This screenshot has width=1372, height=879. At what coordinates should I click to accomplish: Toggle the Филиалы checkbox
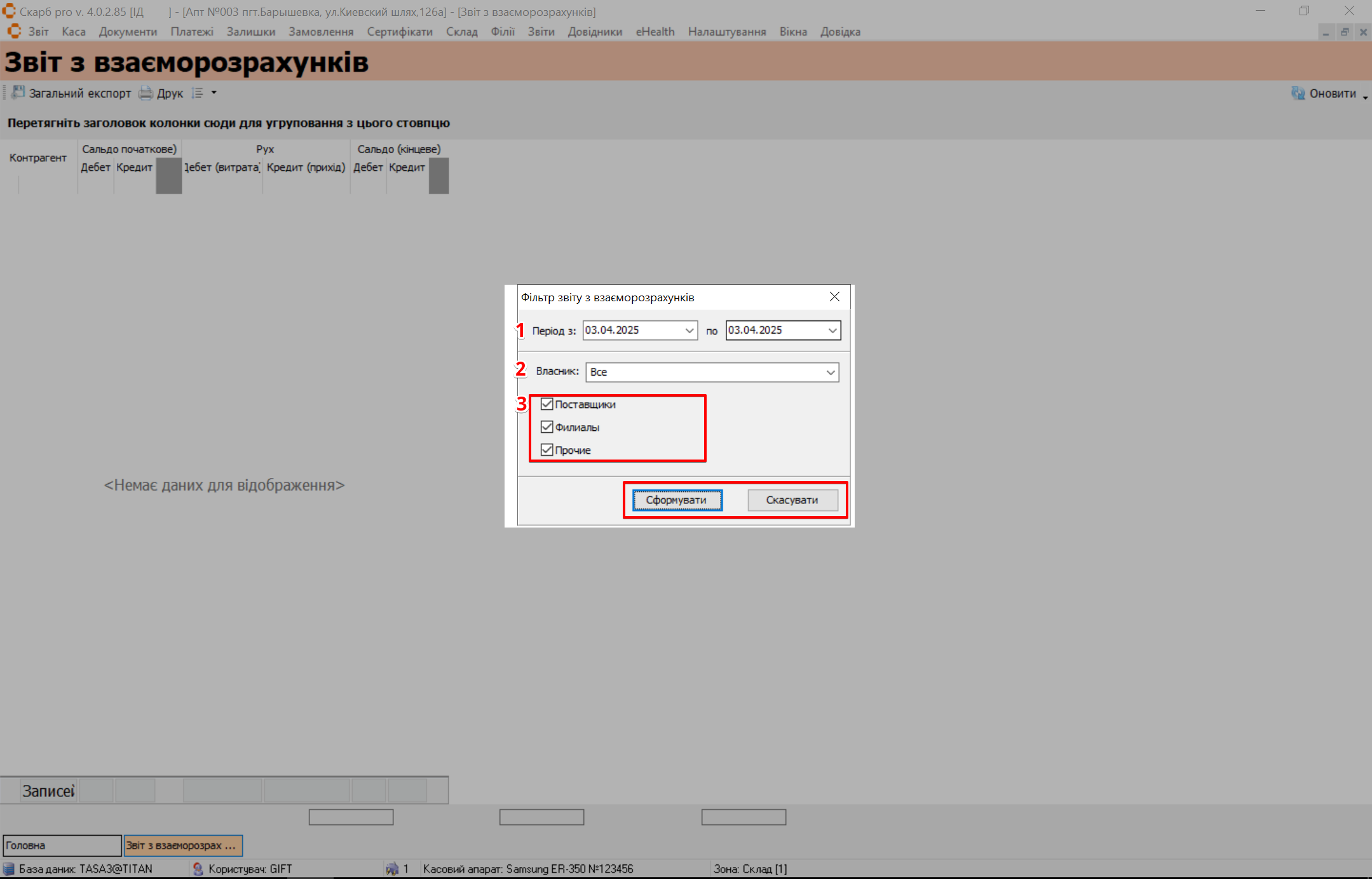pyautogui.click(x=547, y=427)
